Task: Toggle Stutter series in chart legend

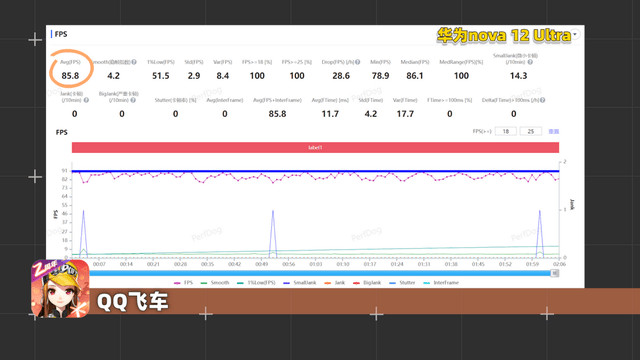Action: [x=402, y=282]
